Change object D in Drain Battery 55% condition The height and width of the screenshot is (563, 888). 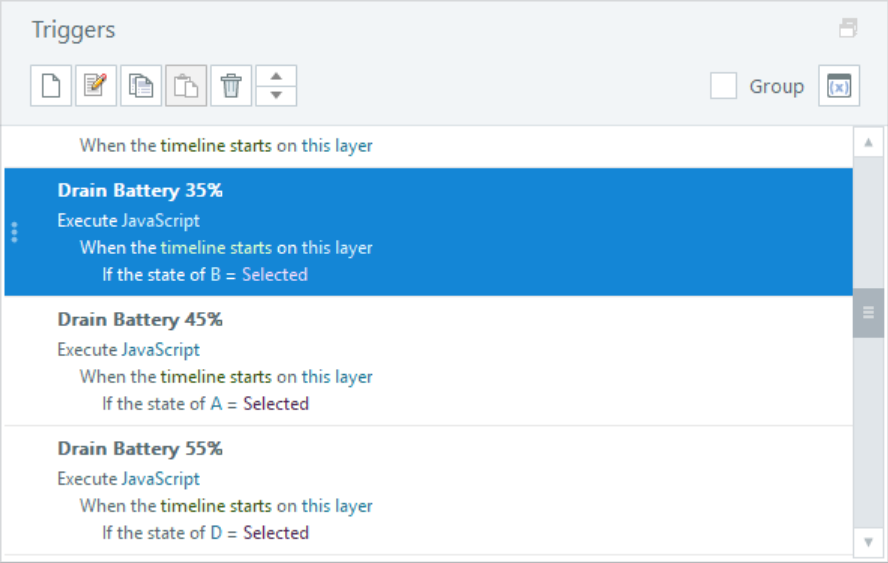tap(215, 533)
